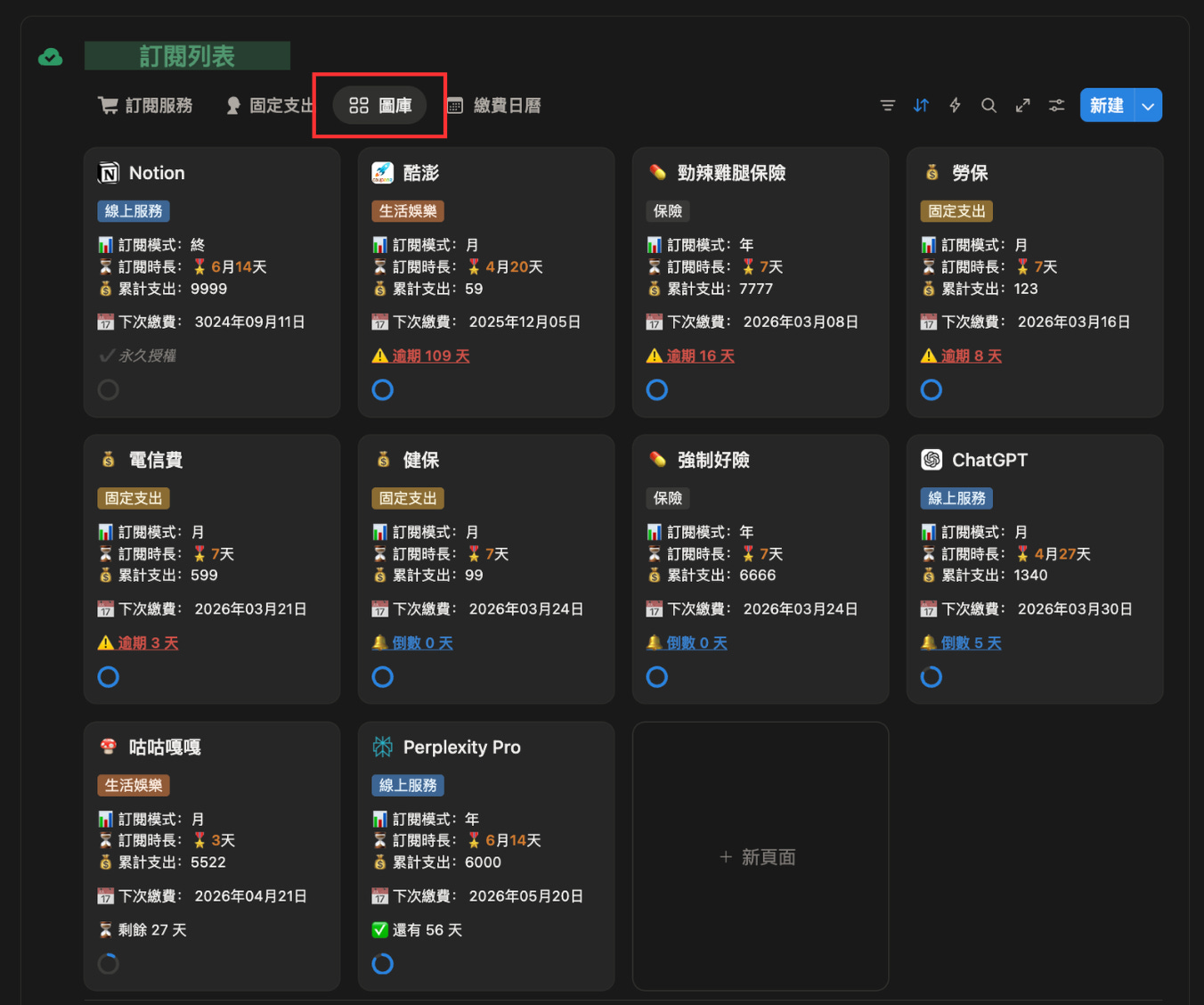
Task: Click 固定支出 tag on 勞保 card
Action: [x=956, y=211]
